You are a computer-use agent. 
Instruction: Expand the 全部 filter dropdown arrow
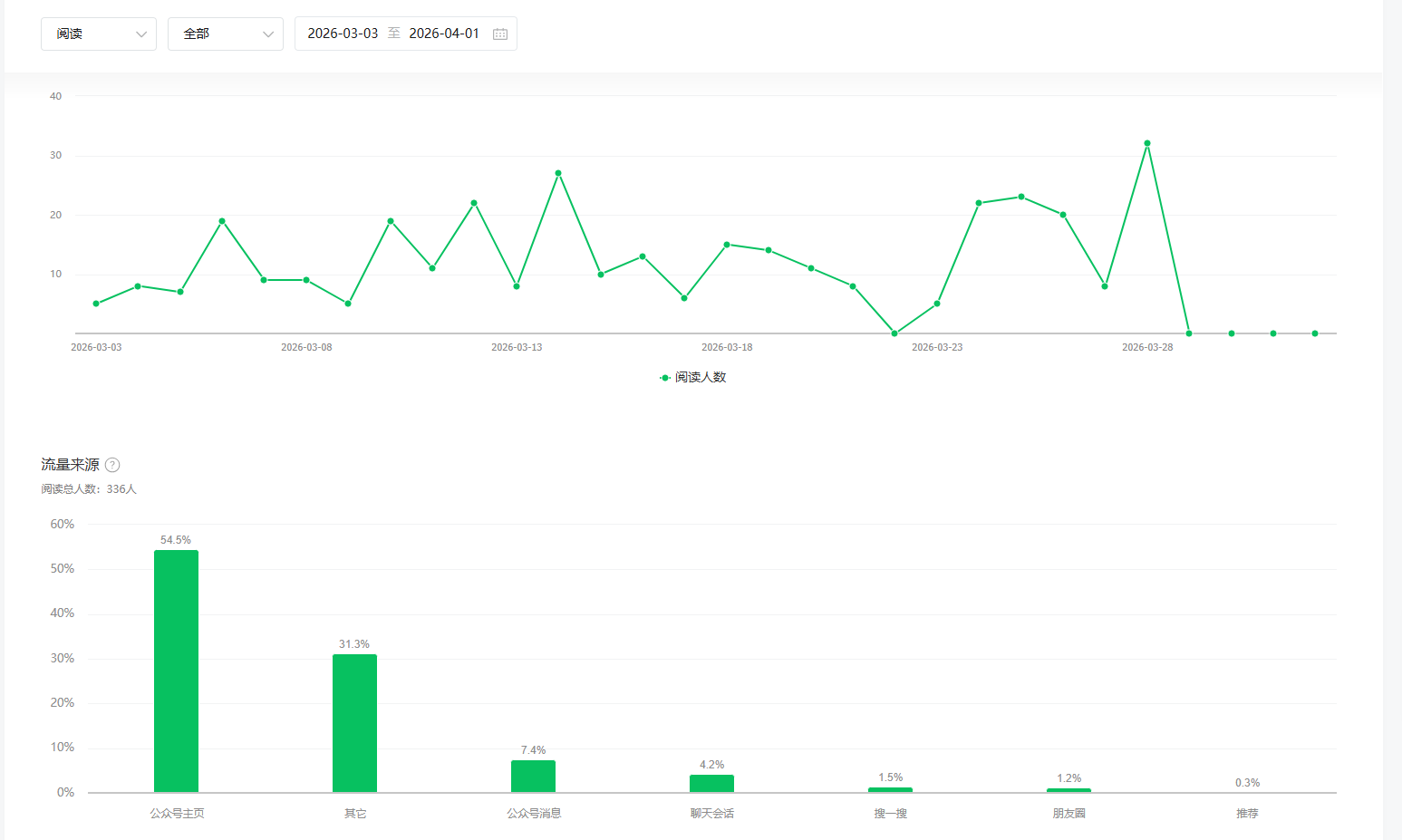267,34
